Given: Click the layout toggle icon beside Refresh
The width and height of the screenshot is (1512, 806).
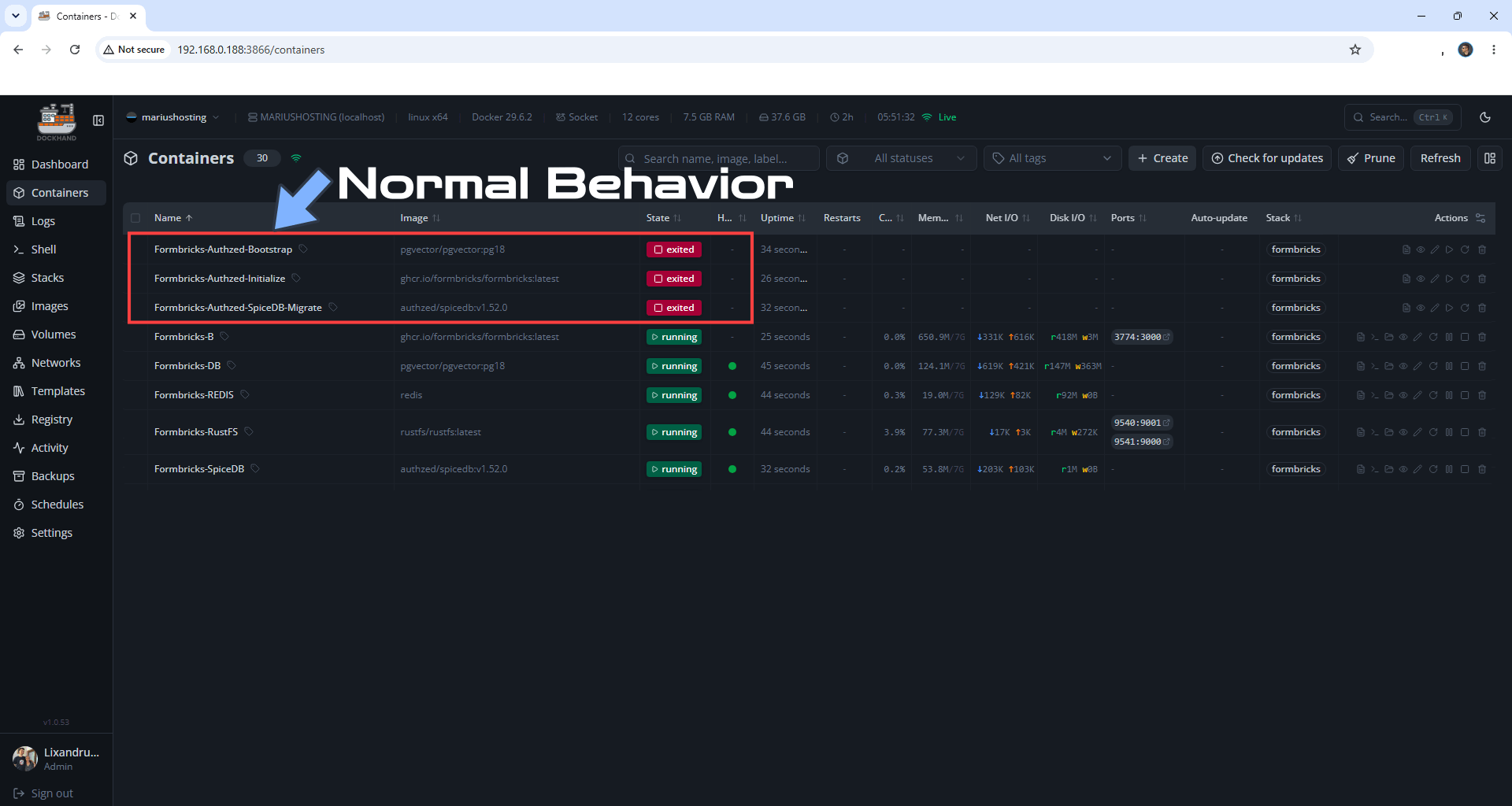Looking at the screenshot, I should [x=1490, y=158].
